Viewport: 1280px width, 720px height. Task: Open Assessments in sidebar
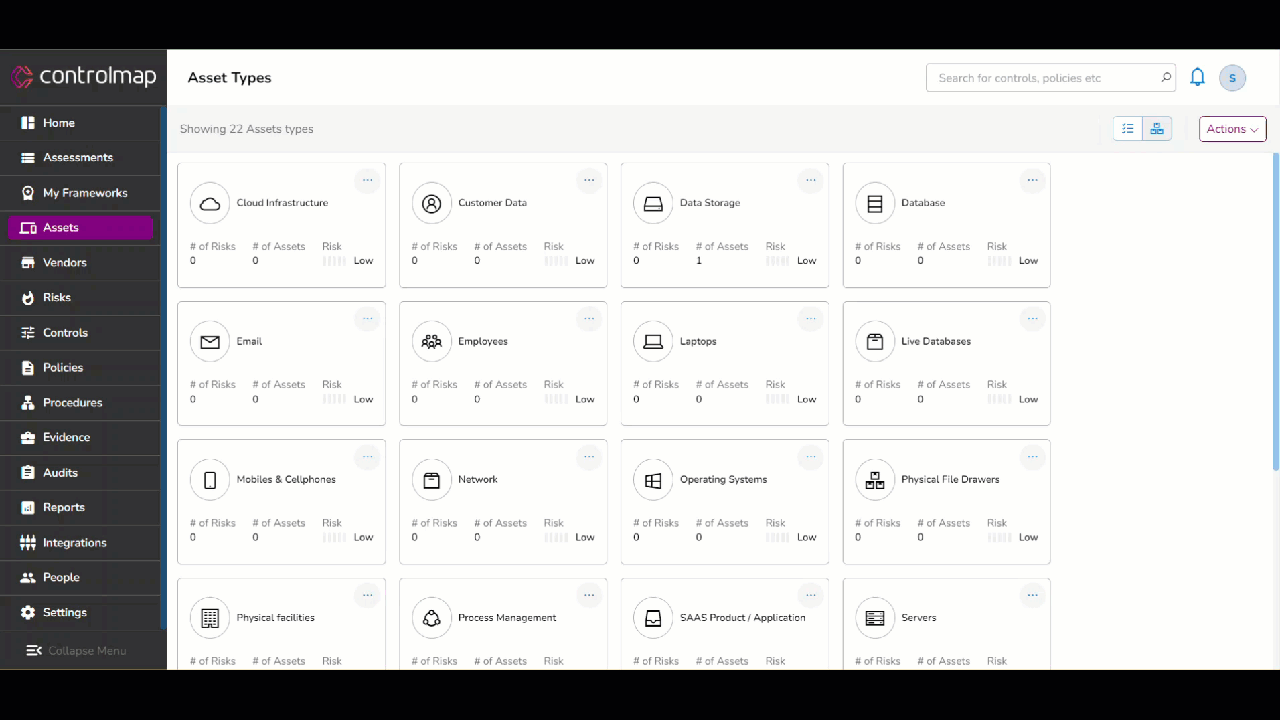80,158
